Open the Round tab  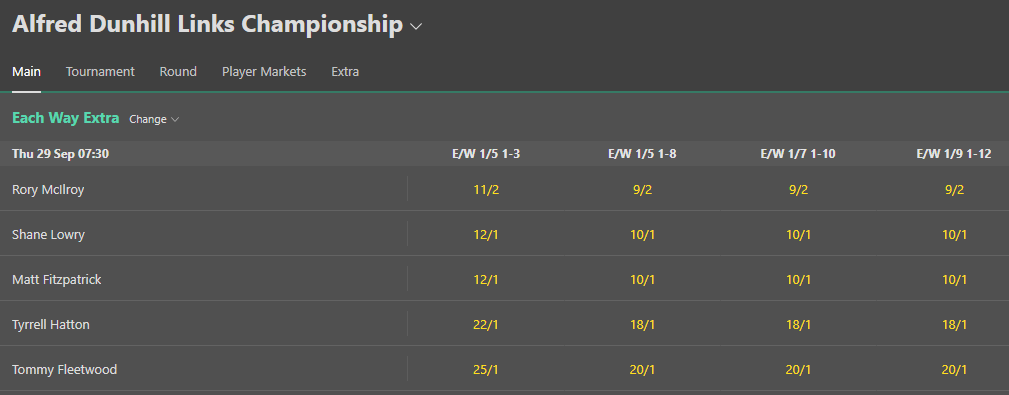[178, 71]
